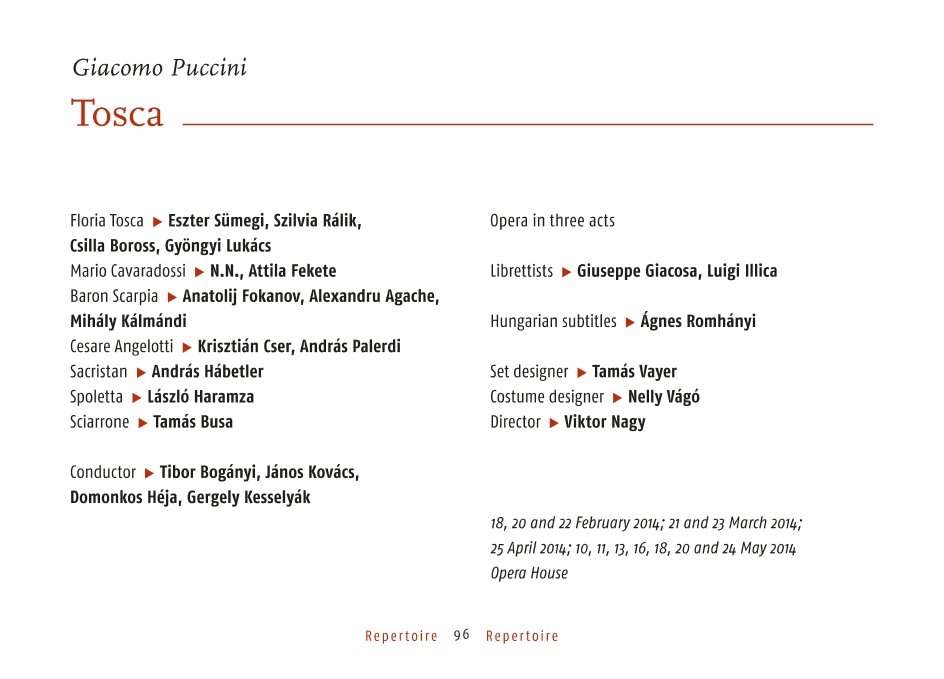Screen dimensions: 944x679
Task: Click the name Ágnes Romhányi
Action: point(698,320)
